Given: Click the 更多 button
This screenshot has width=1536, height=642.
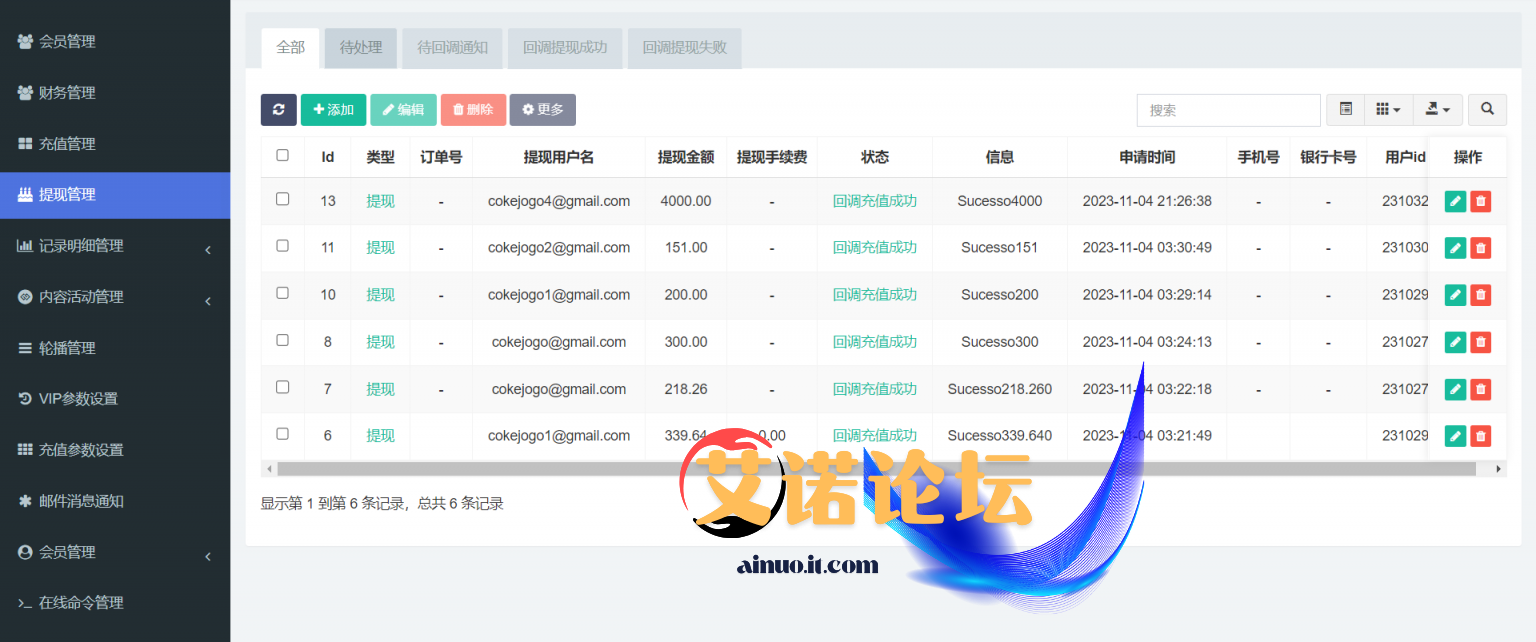Looking at the screenshot, I should [542, 110].
